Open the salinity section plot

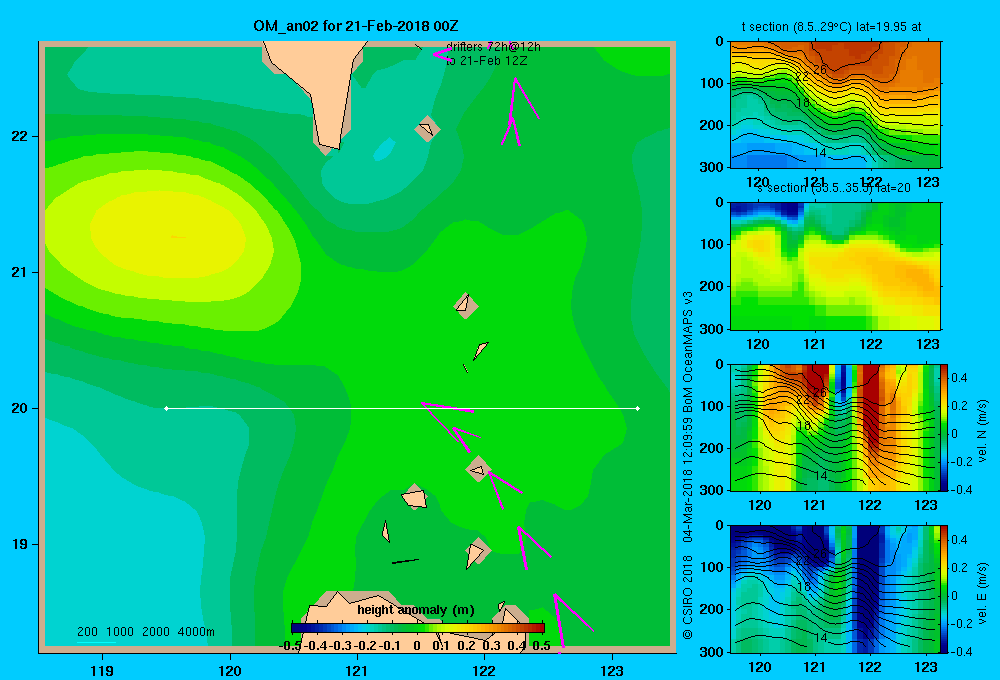pos(835,266)
